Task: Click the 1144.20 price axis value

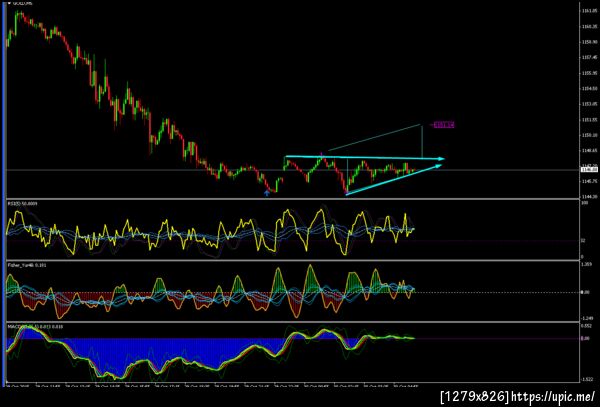Action: click(589, 197)
